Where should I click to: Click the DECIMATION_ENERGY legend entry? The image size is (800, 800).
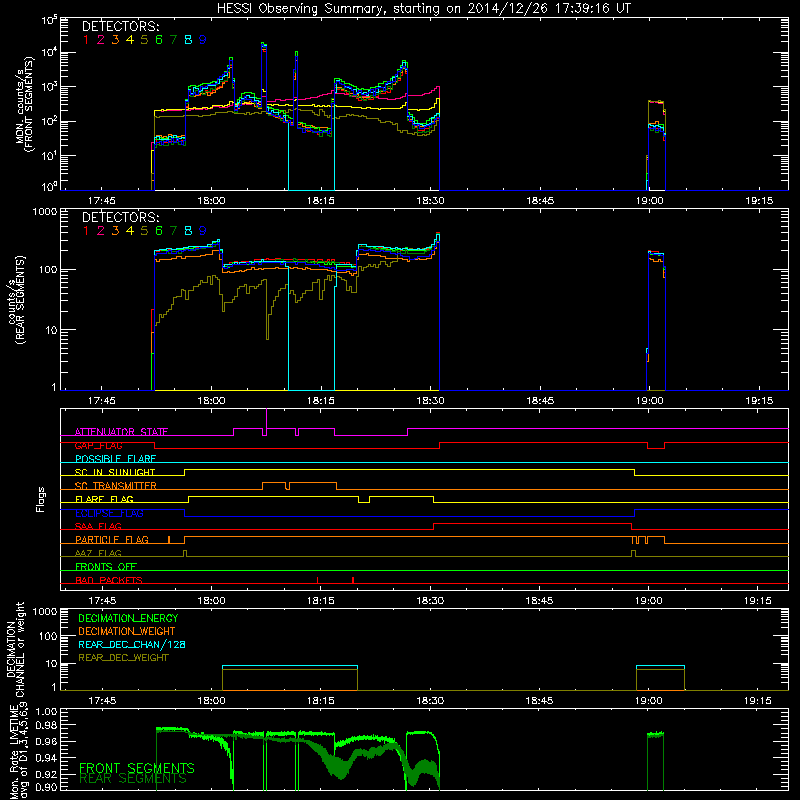128,618
